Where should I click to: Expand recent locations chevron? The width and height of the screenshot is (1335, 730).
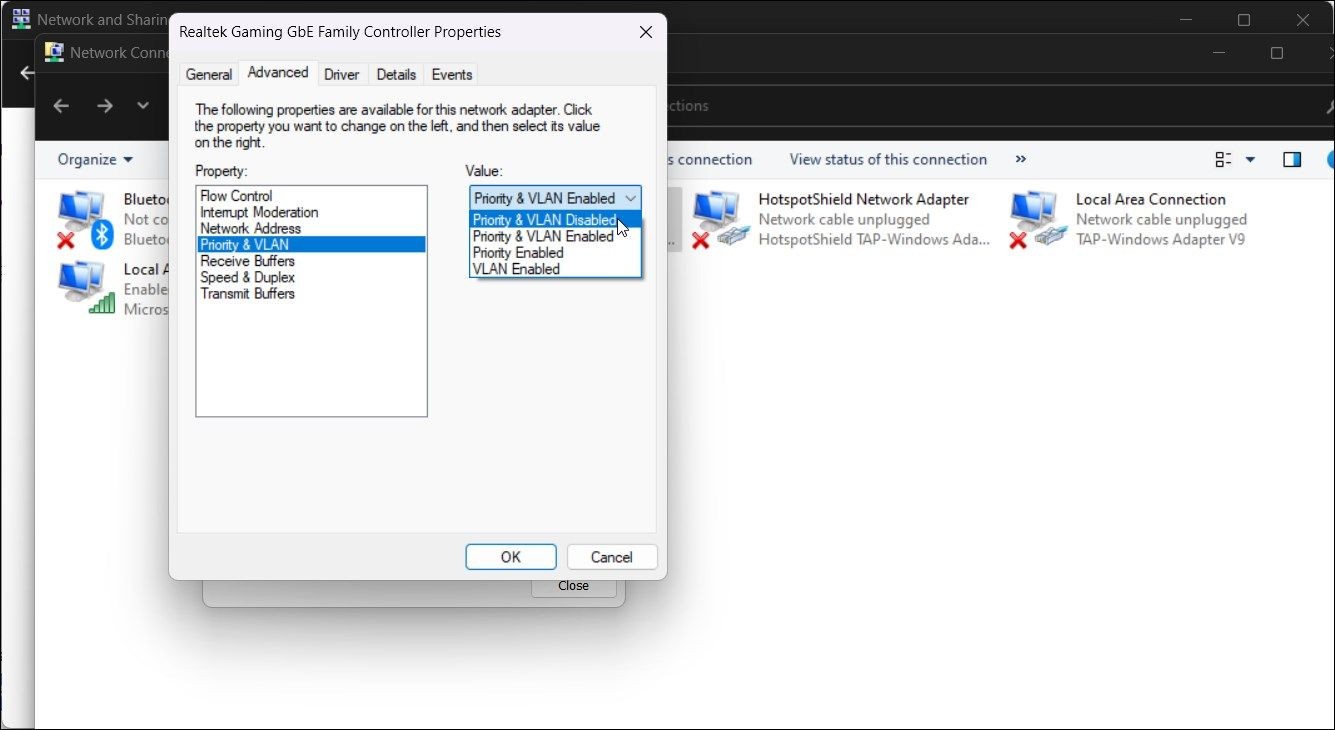[x=143, y=106]
